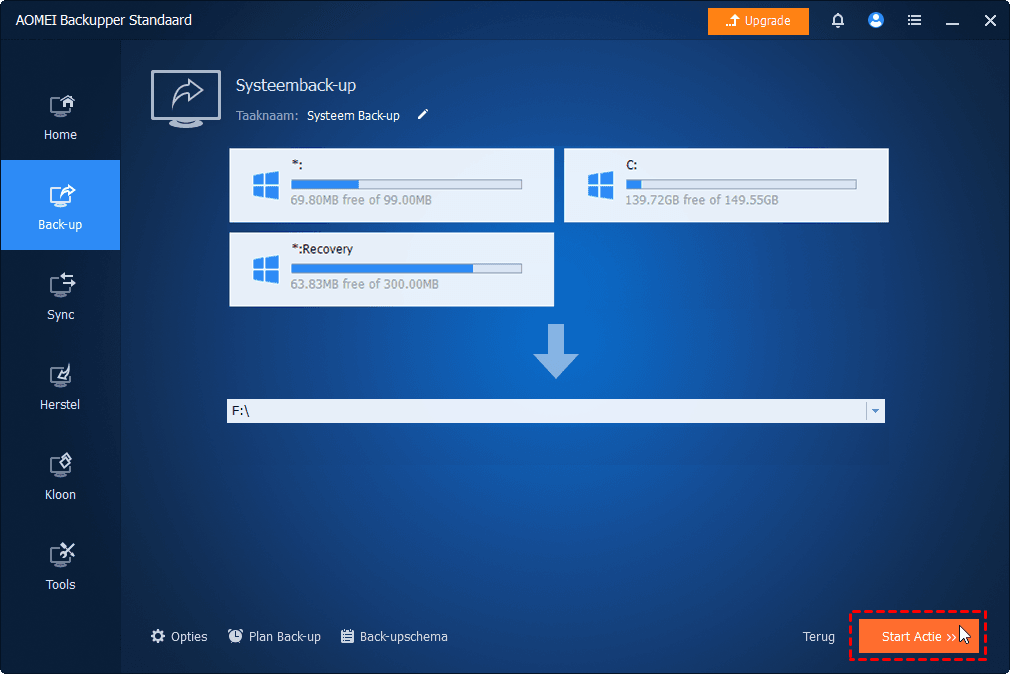The image size is (1010, 674).
Task: Expand the destination path dropdown arrow
Action: pos(875,411)
